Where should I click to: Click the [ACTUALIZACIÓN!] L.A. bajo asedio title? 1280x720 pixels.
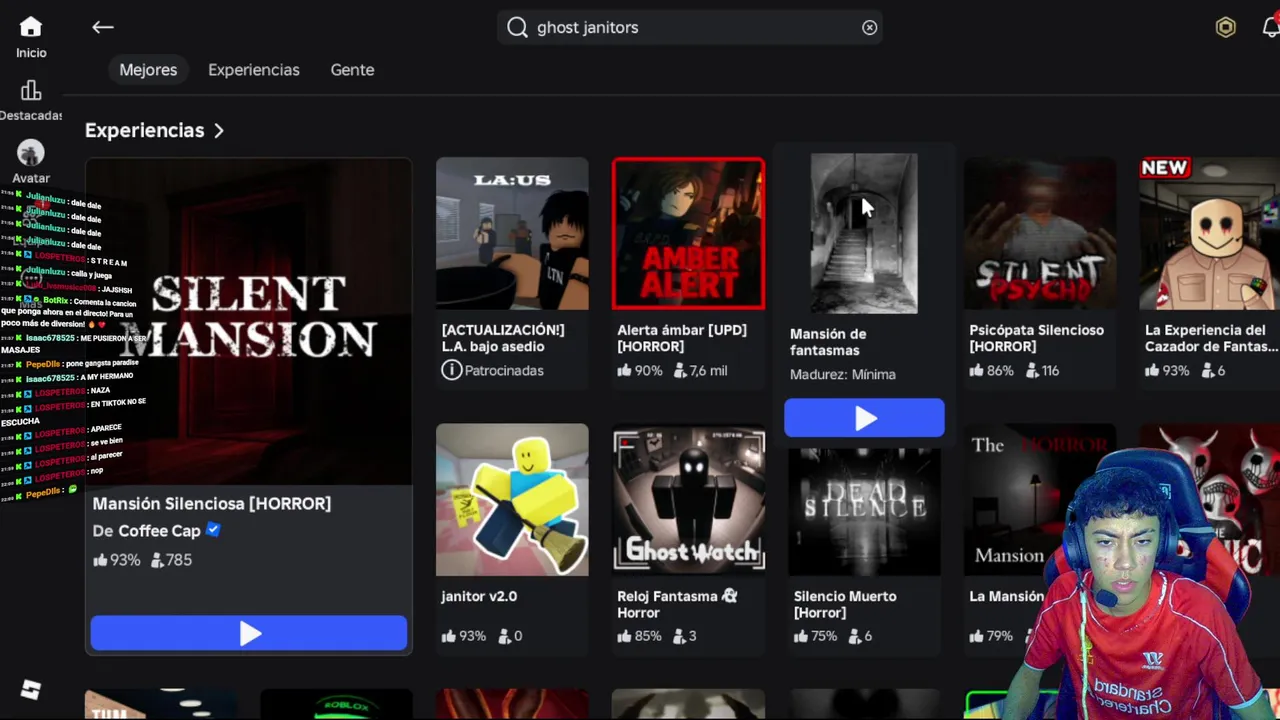click(503, 338)
